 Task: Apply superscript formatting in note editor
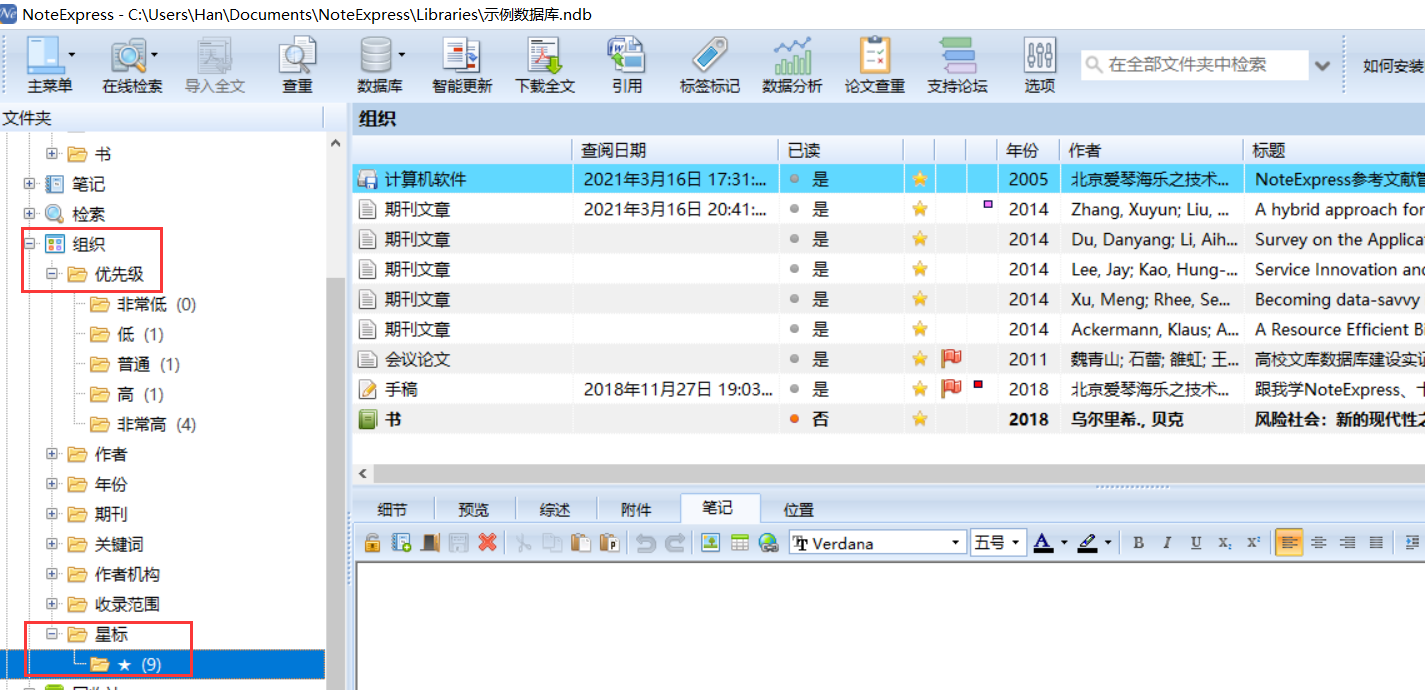(1253, 543)
